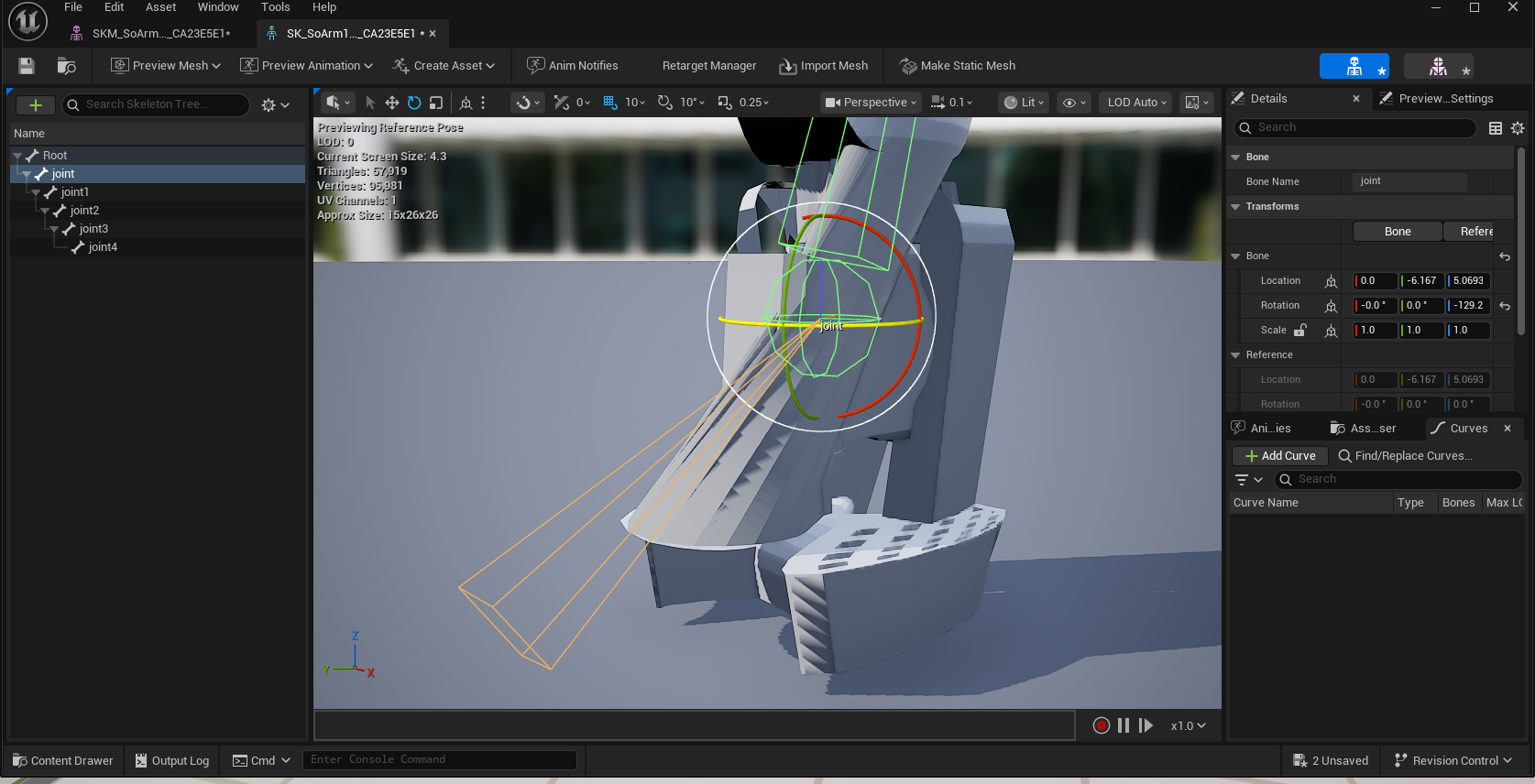Image resolution: width=1535 pixels, height=784 pixels.
Task: Open location grid snap value 10 dropdown
Action: [635, 103]
